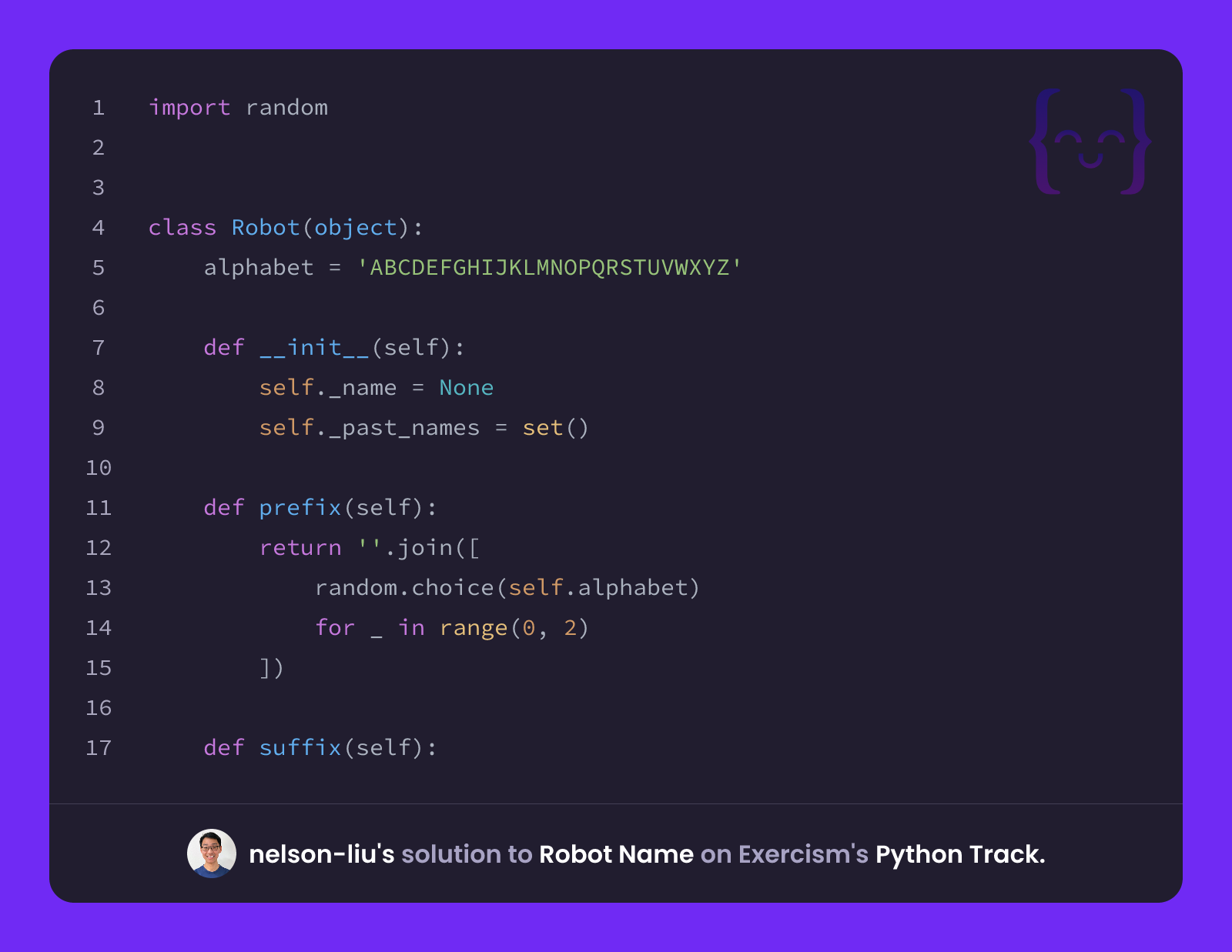Click the Robot class name
The height and width of the screenshot is (952, 1232).
point(266,228)
